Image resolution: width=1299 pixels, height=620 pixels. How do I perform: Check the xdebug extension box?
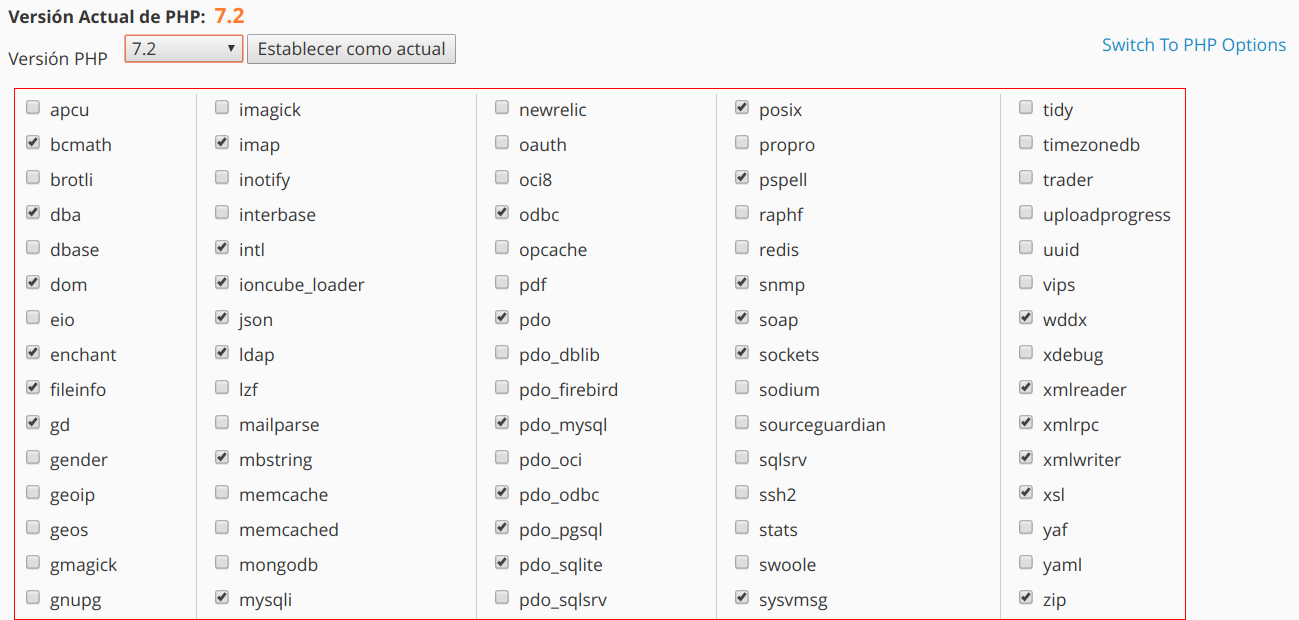coord(1026,353)
